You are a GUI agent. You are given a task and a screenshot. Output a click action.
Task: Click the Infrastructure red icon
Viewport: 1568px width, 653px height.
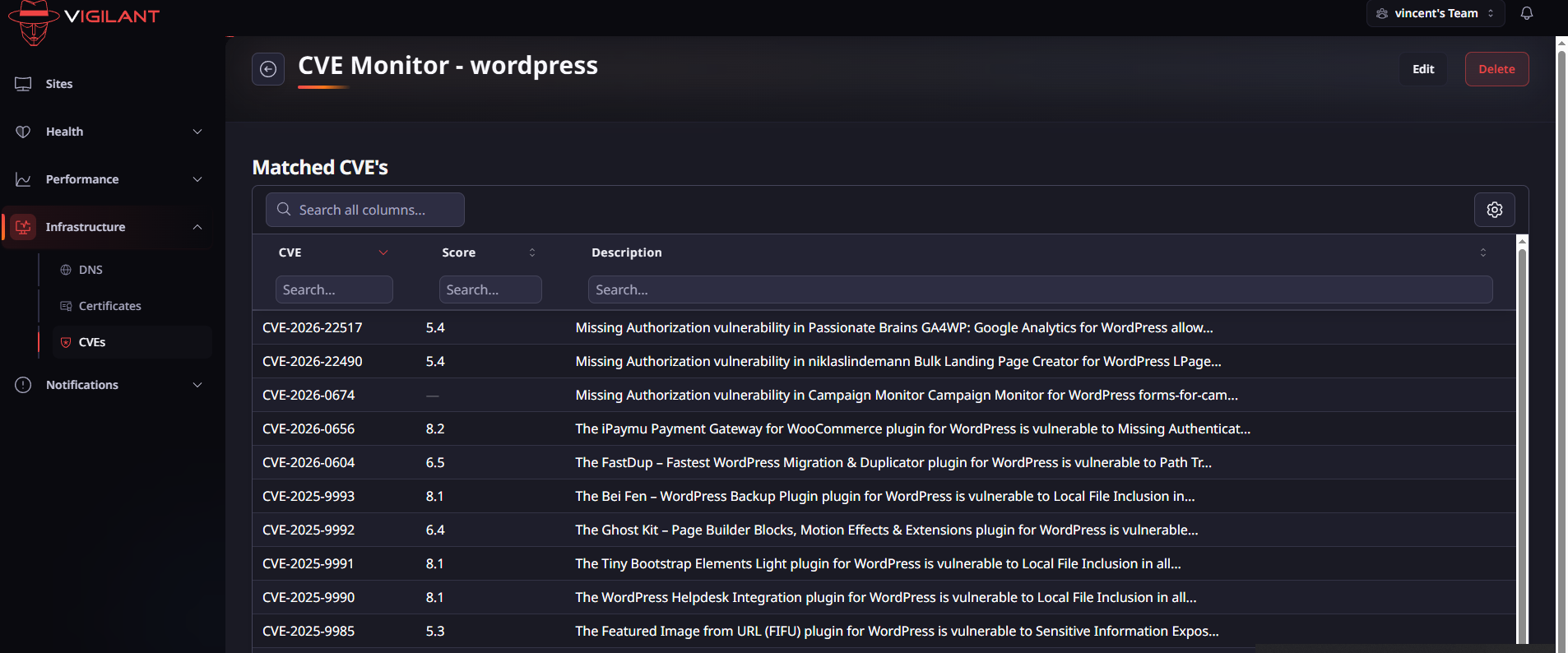click(x=23, y=227)
